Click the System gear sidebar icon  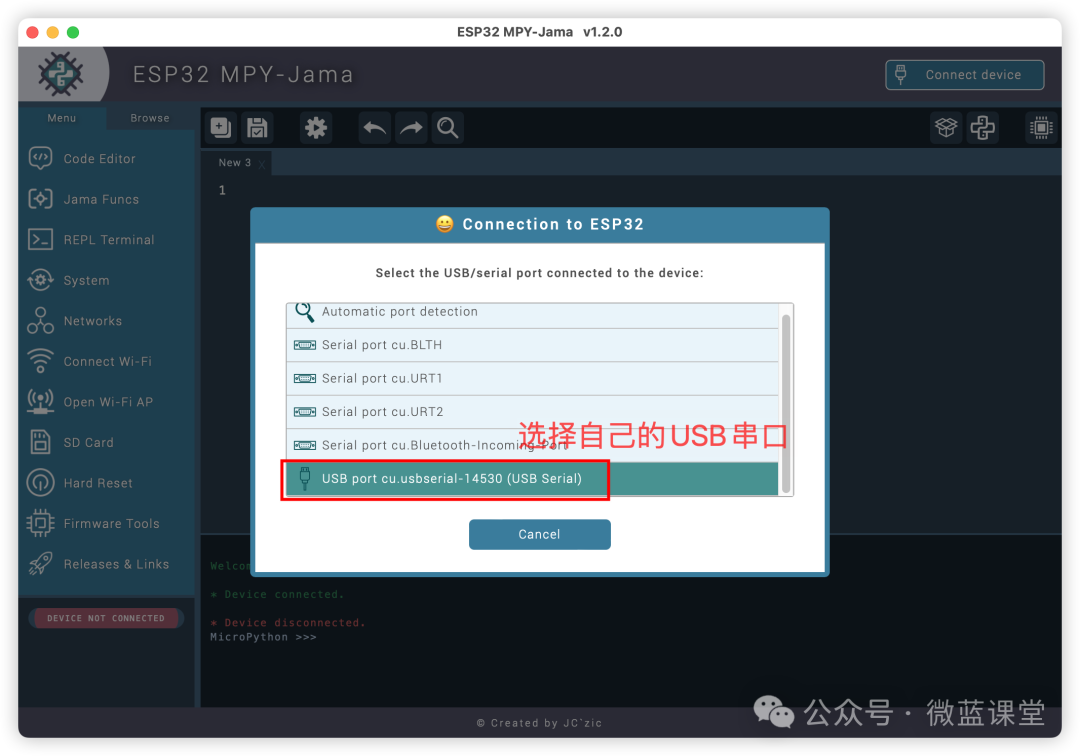(x=41, y=280)
